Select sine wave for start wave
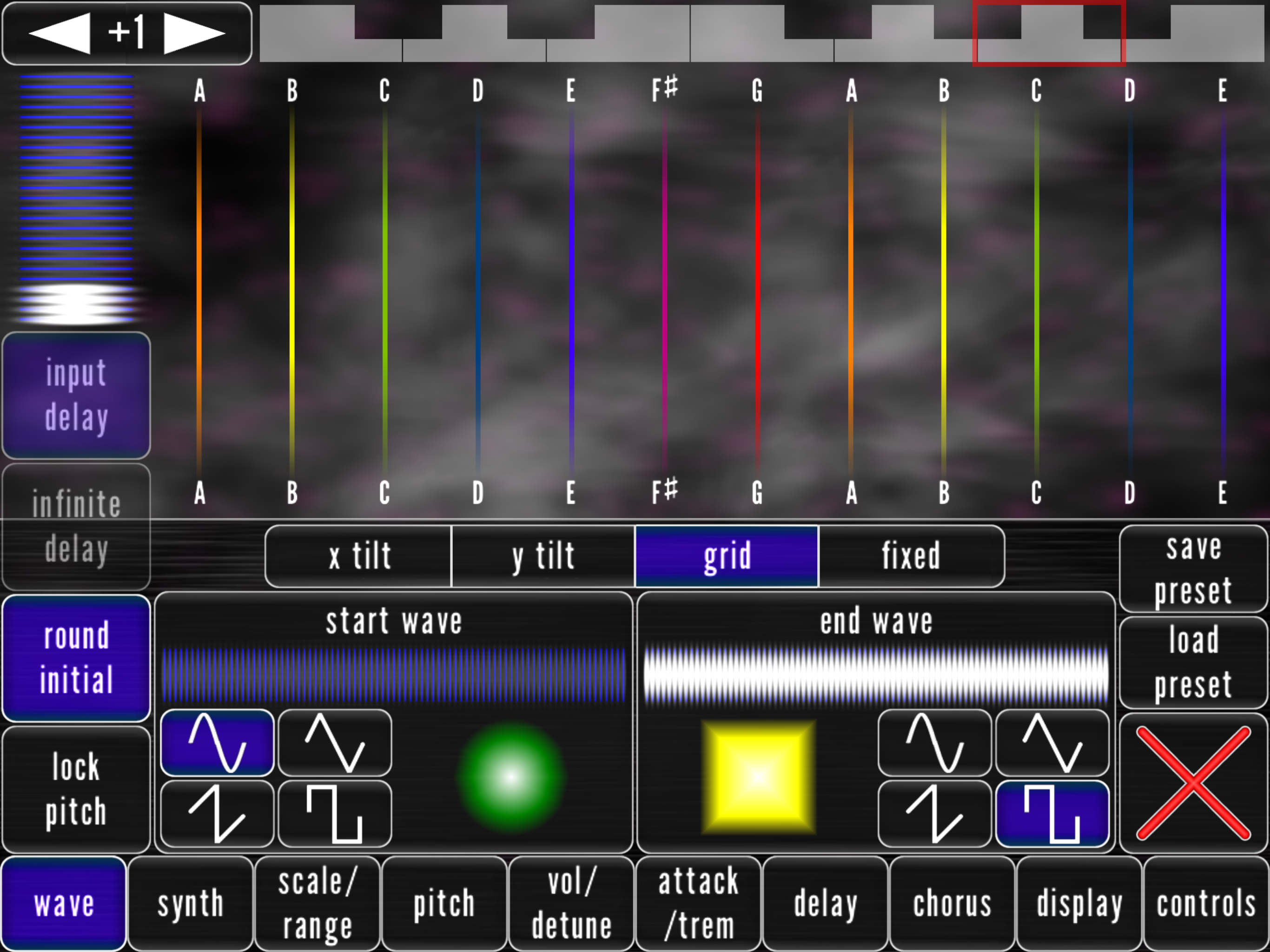 (217, 742)
